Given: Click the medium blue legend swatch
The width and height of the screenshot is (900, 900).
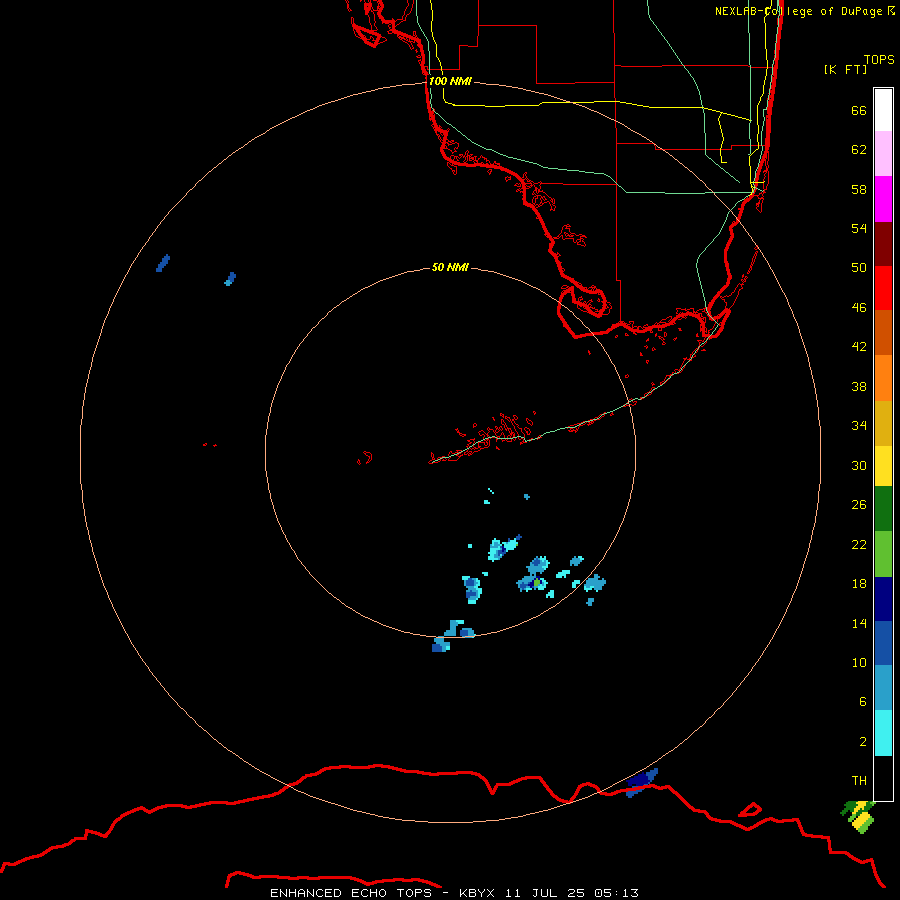Looking at the screenshot, I should [x=883, y=643].
